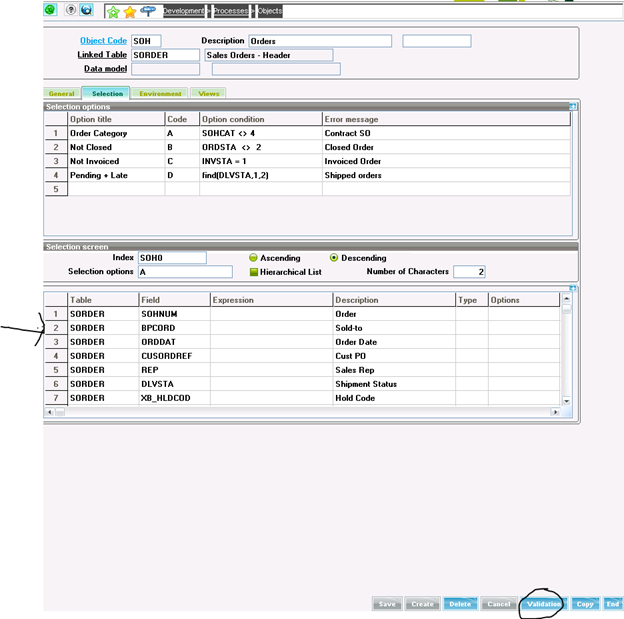Click the blue globe icon in toolbar

[x=86, y=10]
